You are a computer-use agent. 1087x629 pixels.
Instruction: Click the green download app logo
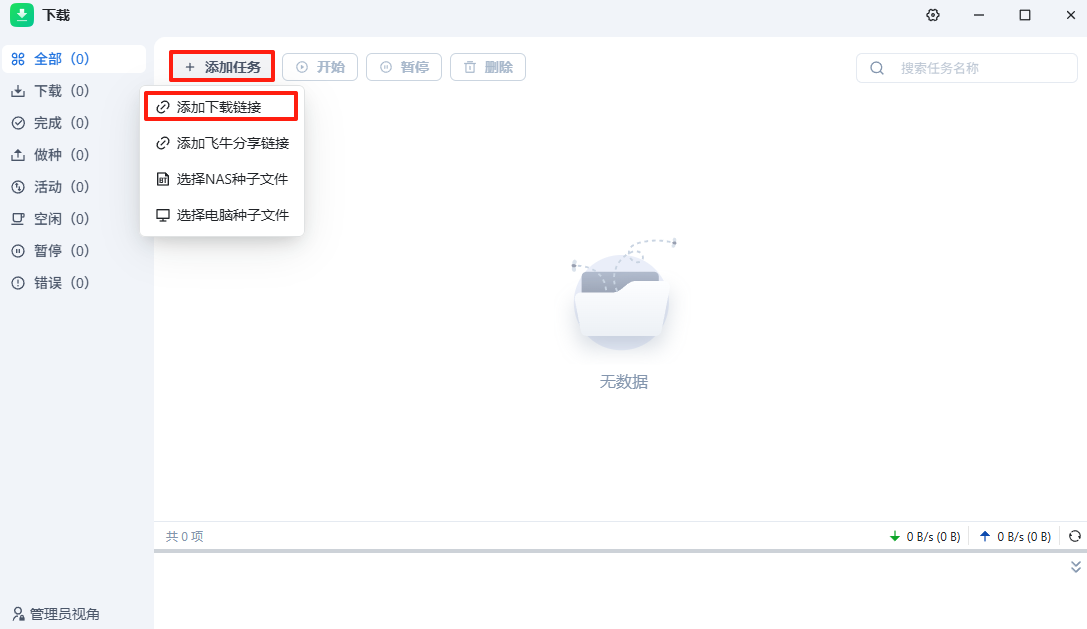(x=21, y=15)
